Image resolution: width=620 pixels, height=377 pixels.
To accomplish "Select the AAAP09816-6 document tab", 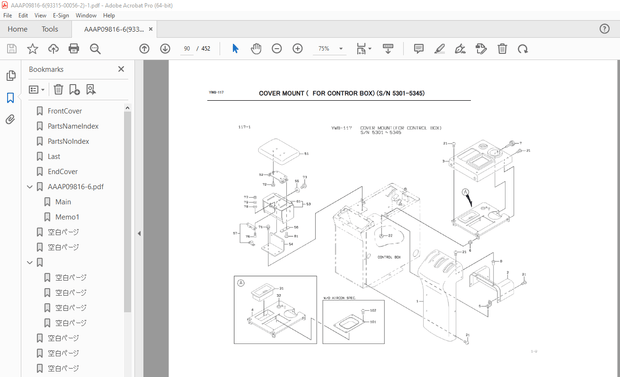I will pos(113,29).
